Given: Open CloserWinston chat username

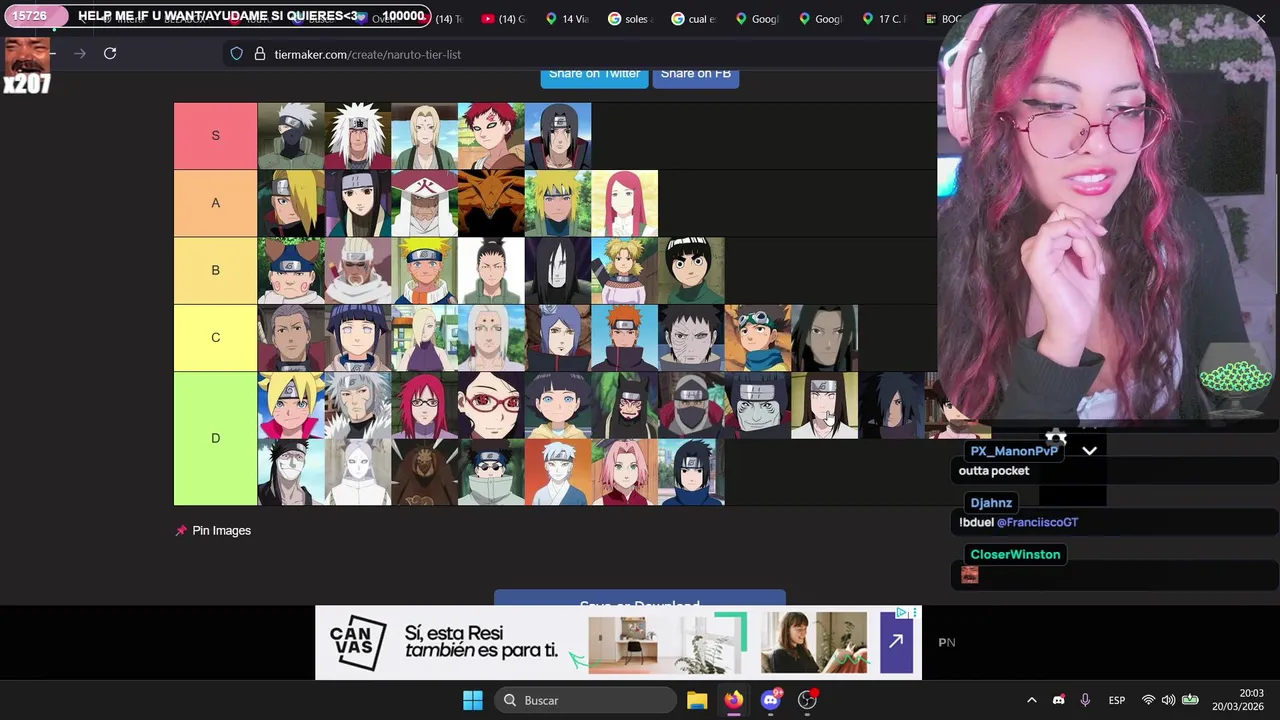Looking at the screenshot, I should point(1015,554).
